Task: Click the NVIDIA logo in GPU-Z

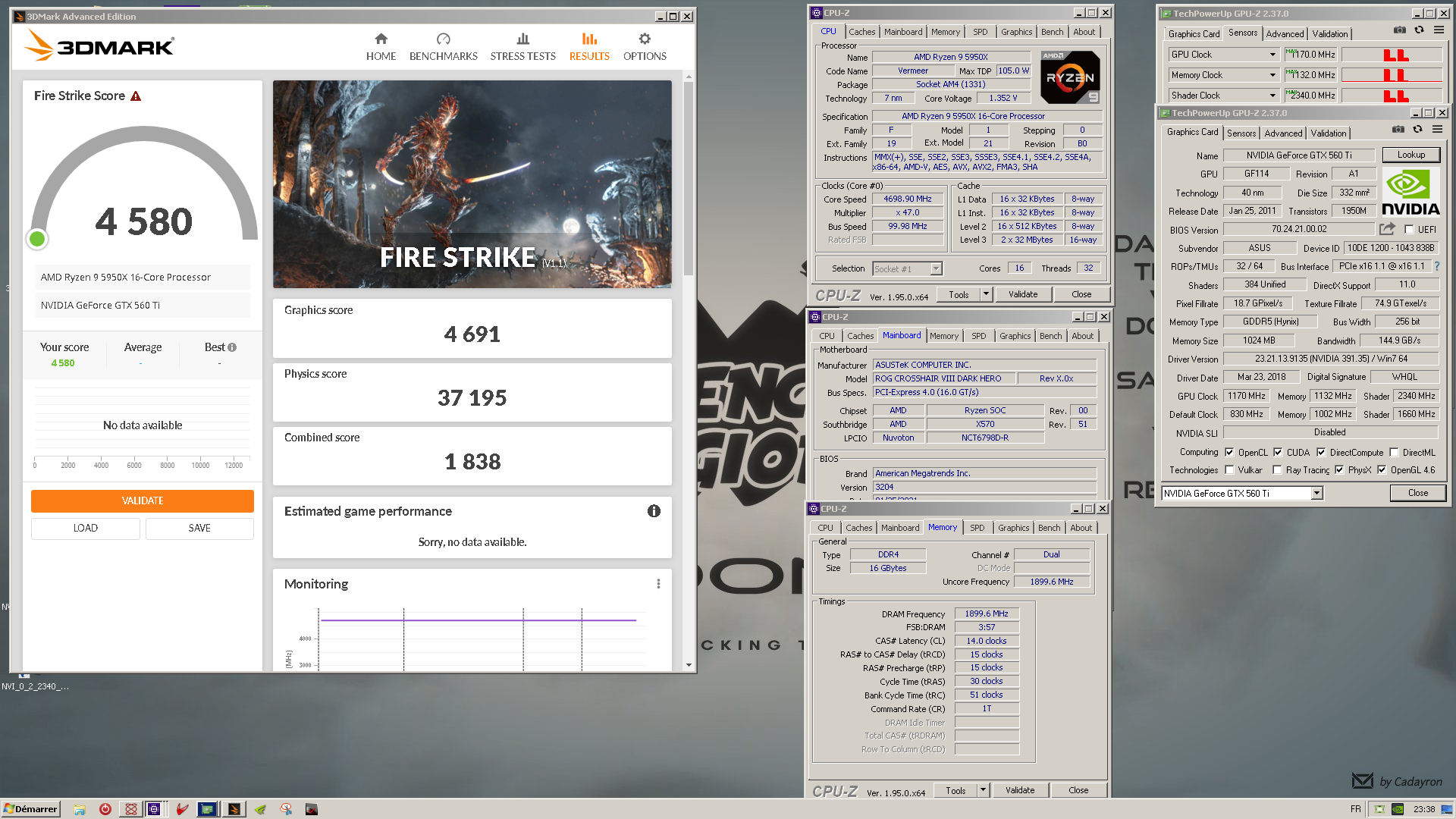Action: (x=1410, y=192)
